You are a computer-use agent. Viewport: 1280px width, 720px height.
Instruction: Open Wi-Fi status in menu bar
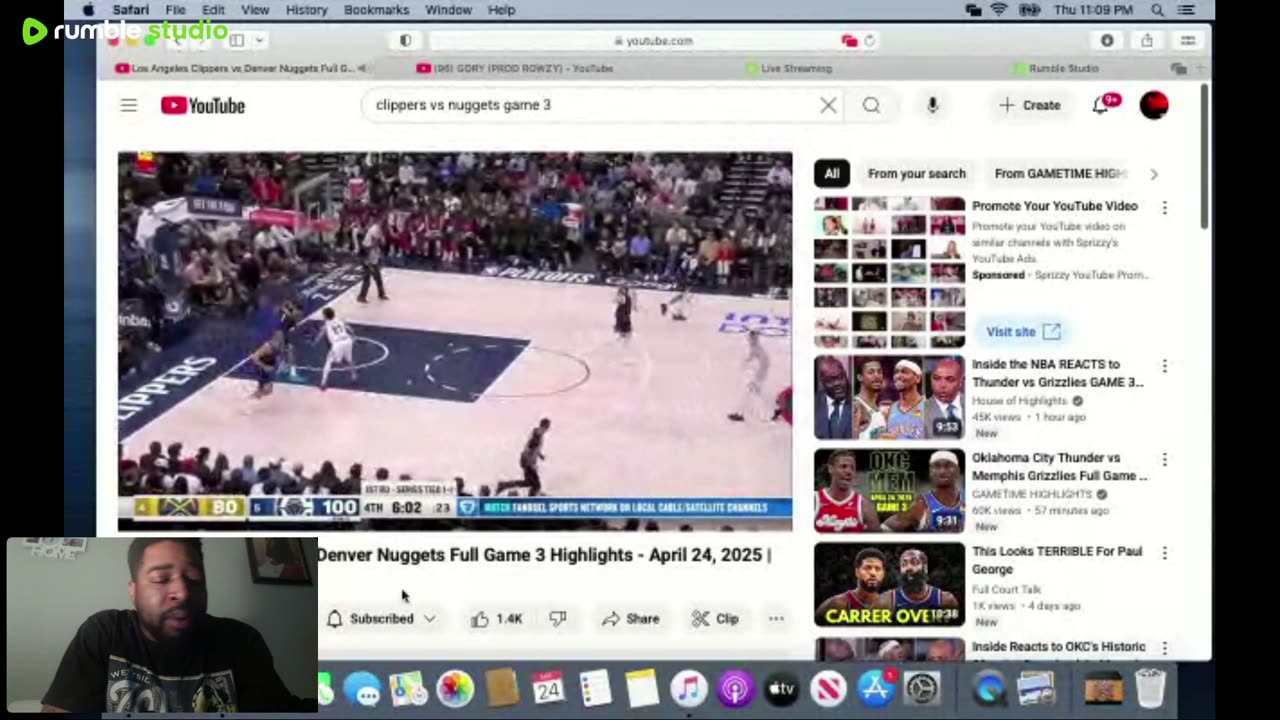tap(998, 10)
